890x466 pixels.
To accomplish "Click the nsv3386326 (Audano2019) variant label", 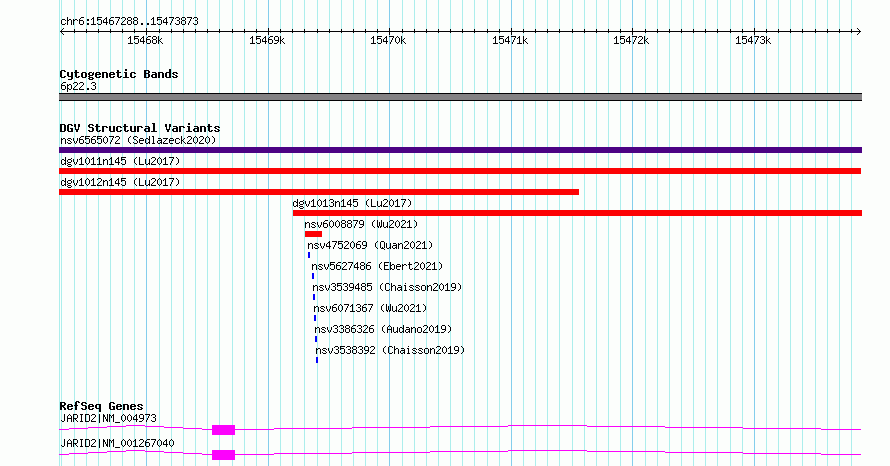I will point(383,329).
